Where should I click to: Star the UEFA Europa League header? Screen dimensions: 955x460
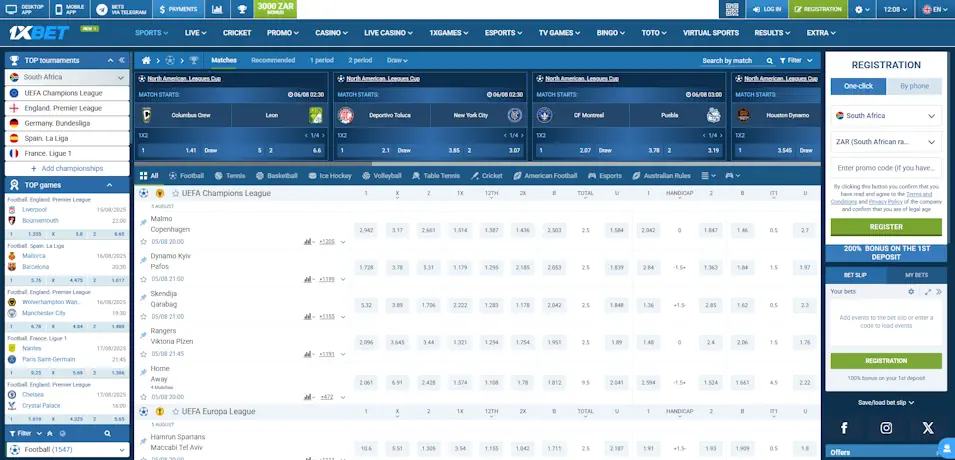[175, 411]
